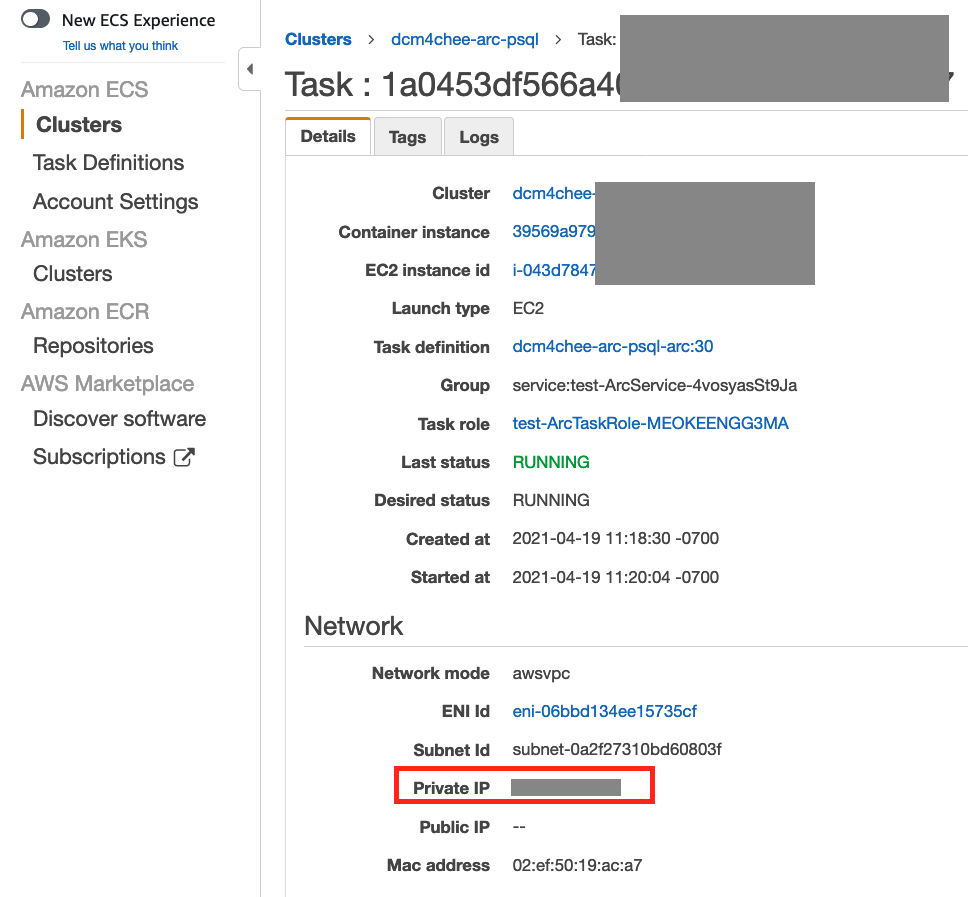The height and width of the screenshot is (897, 968).
Task: Click the Desired status RUNNING value
Action: pyautogui.click(x=551, y=500)
